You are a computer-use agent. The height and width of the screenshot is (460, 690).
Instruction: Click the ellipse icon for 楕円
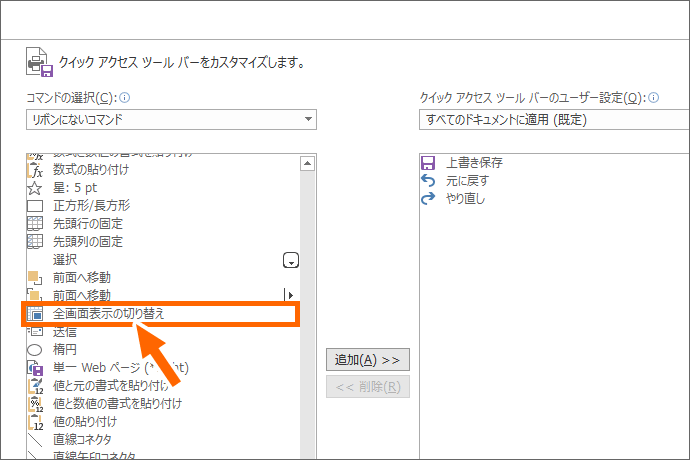coord(34,350)
